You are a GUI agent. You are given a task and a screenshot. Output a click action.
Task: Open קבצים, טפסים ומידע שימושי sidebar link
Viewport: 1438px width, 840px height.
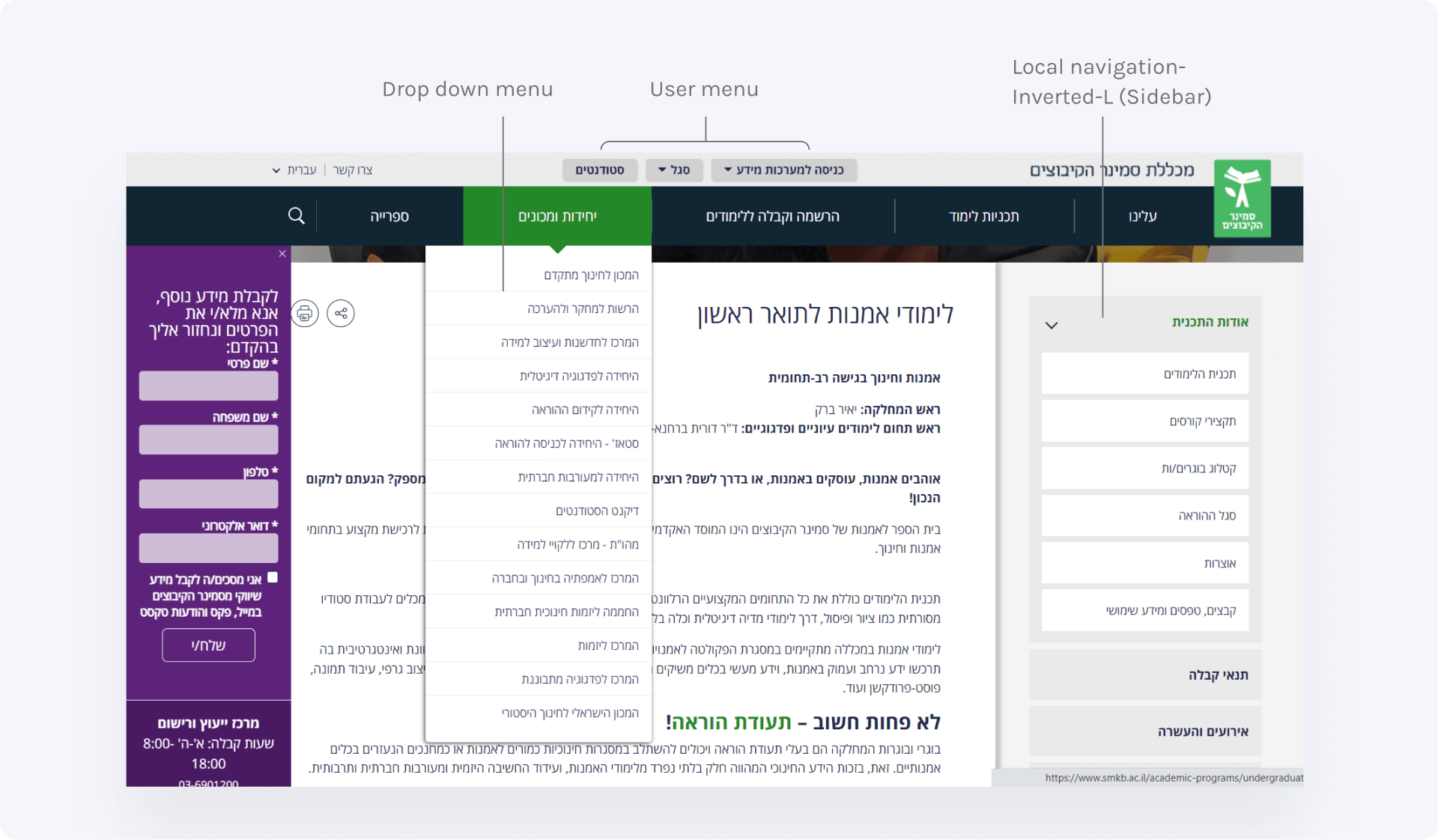coord(1145,610)
